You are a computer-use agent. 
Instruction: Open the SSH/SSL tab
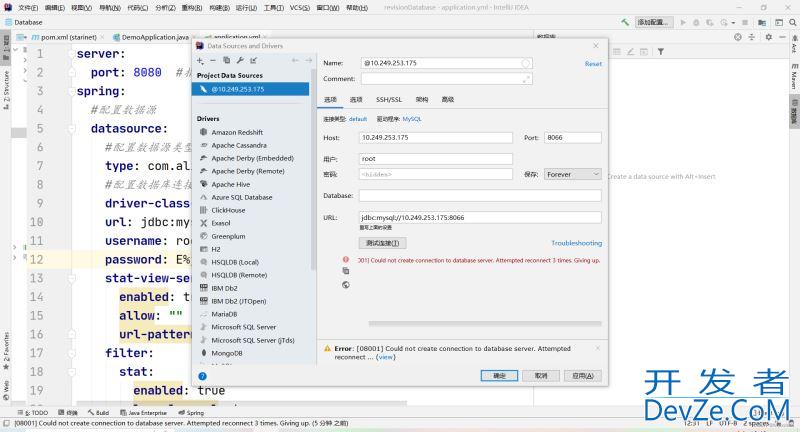click(389, 99)
